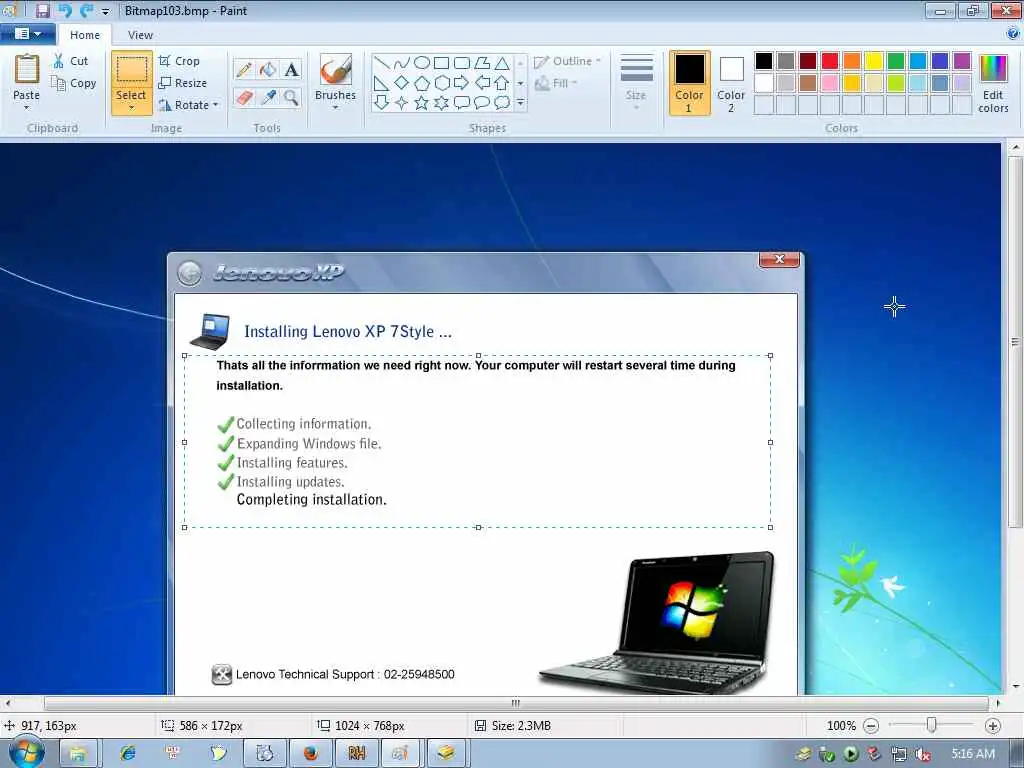Open the Resize dialog
The height and width of the screenshot is (768, 1024).
pyautogui.click(x=183, y=83)
